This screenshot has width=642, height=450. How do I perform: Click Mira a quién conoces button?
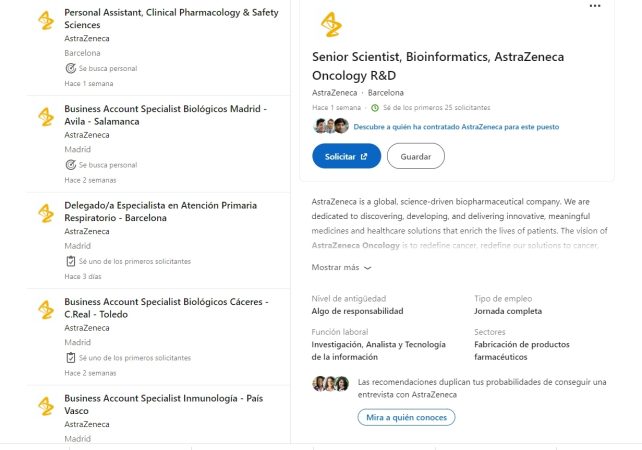click(x=406, y=417)
